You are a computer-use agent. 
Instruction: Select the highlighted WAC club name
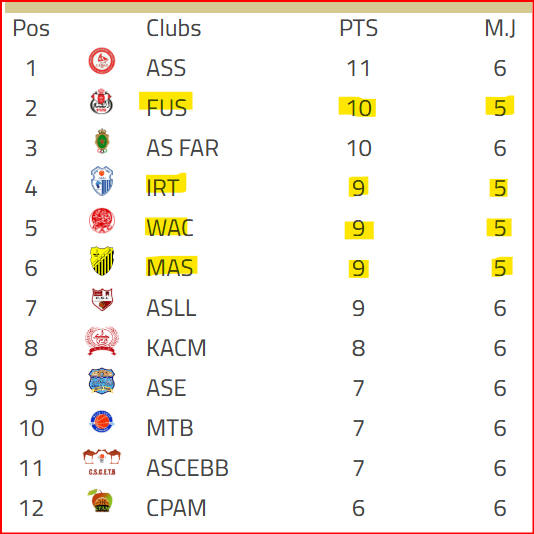click(x=170, y=228)
